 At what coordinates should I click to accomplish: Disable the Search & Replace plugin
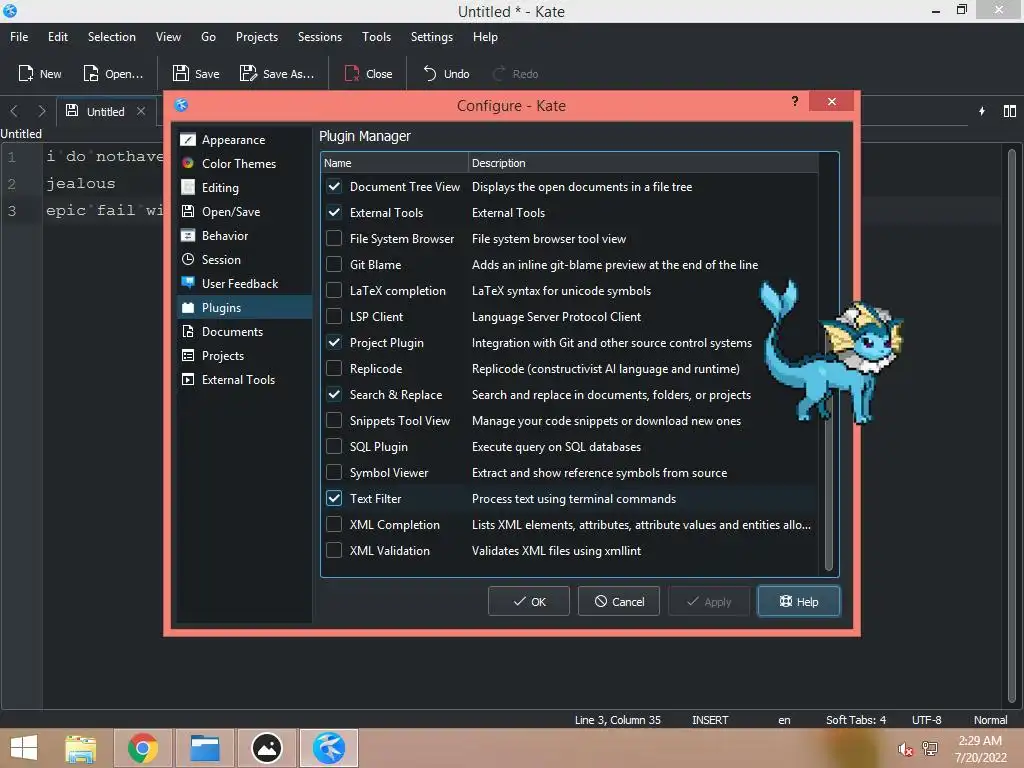[334, 394]
